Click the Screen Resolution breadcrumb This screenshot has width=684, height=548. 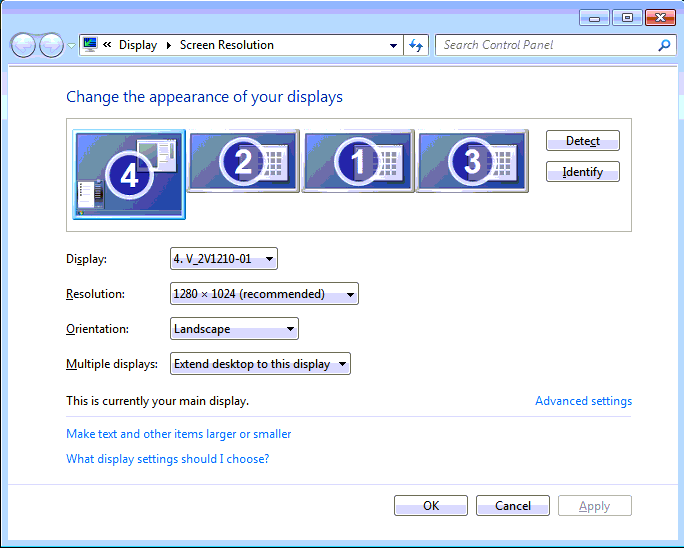tap(227, 45)
